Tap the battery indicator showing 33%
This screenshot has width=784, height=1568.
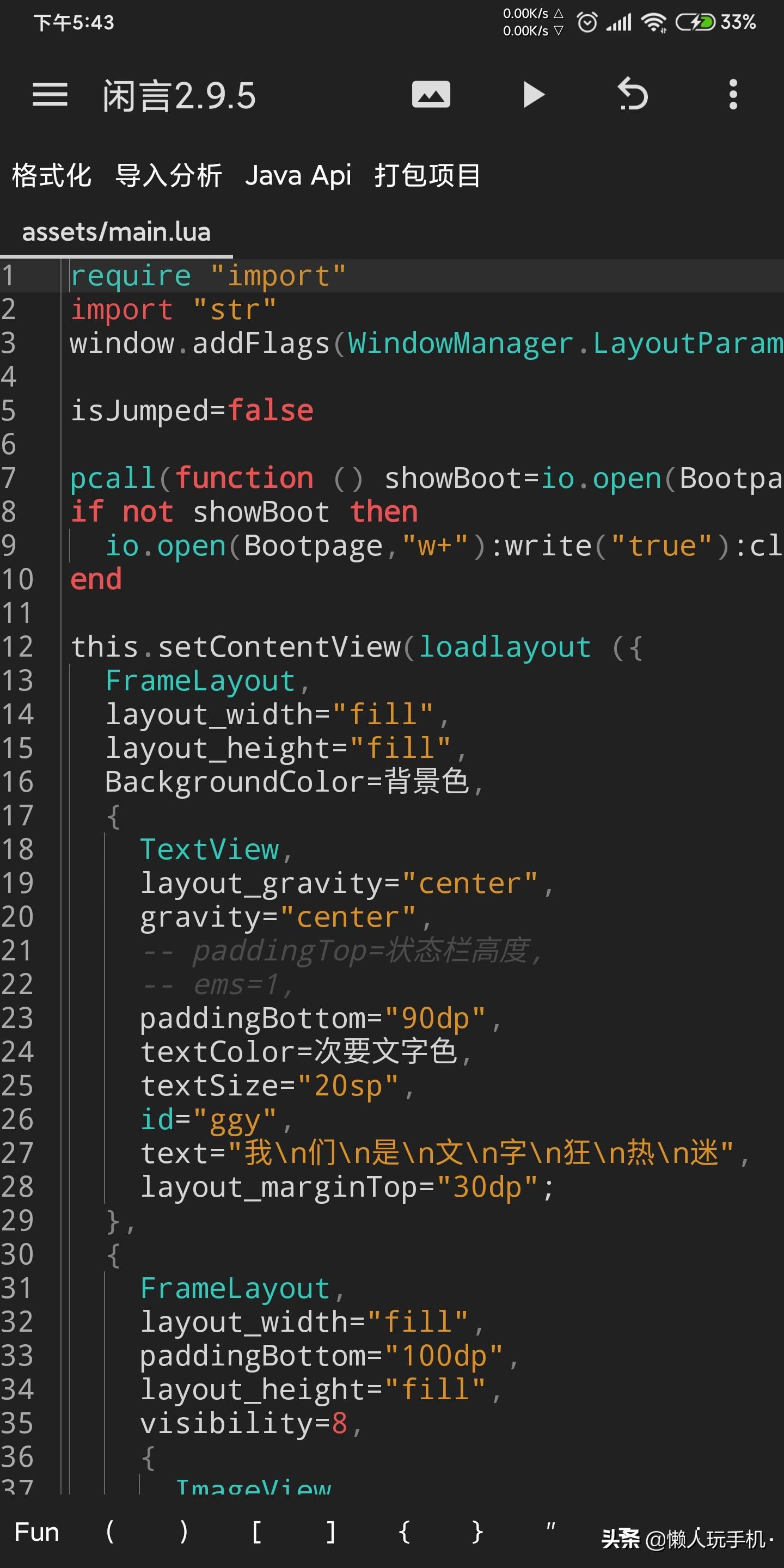pos(716,22)
